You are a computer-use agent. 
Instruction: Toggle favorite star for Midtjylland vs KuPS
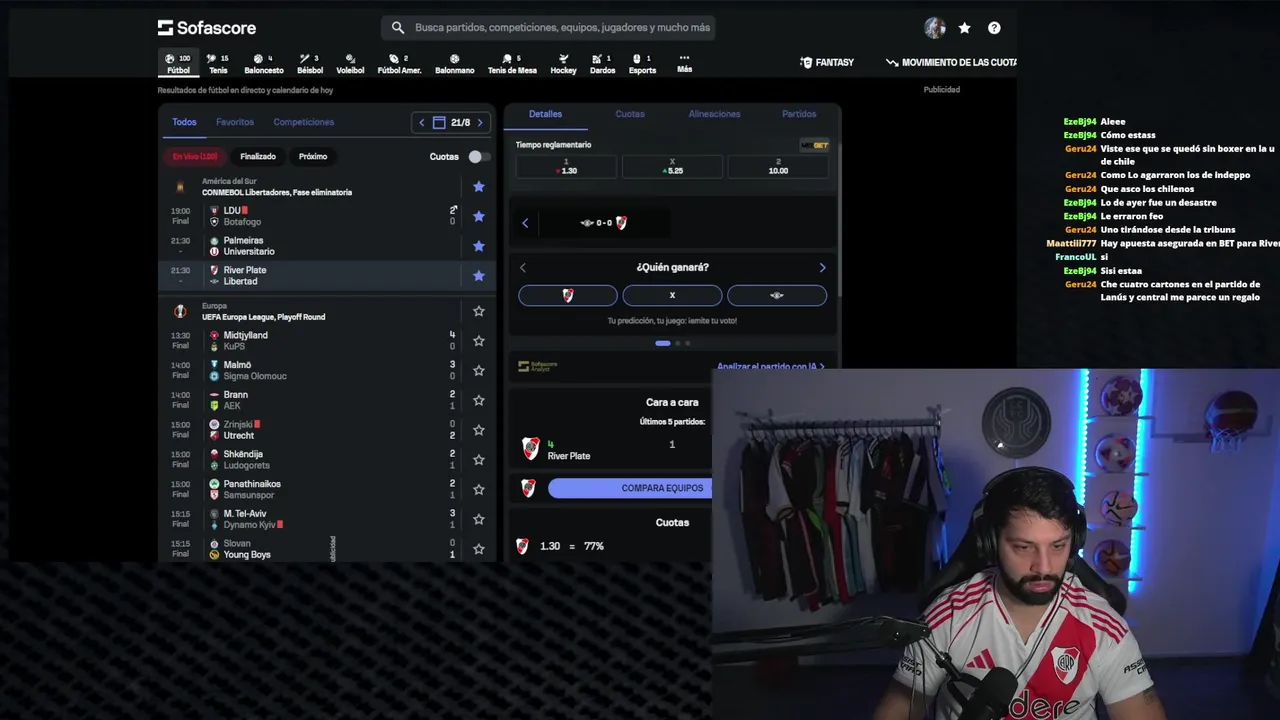[x=479, y=341]
